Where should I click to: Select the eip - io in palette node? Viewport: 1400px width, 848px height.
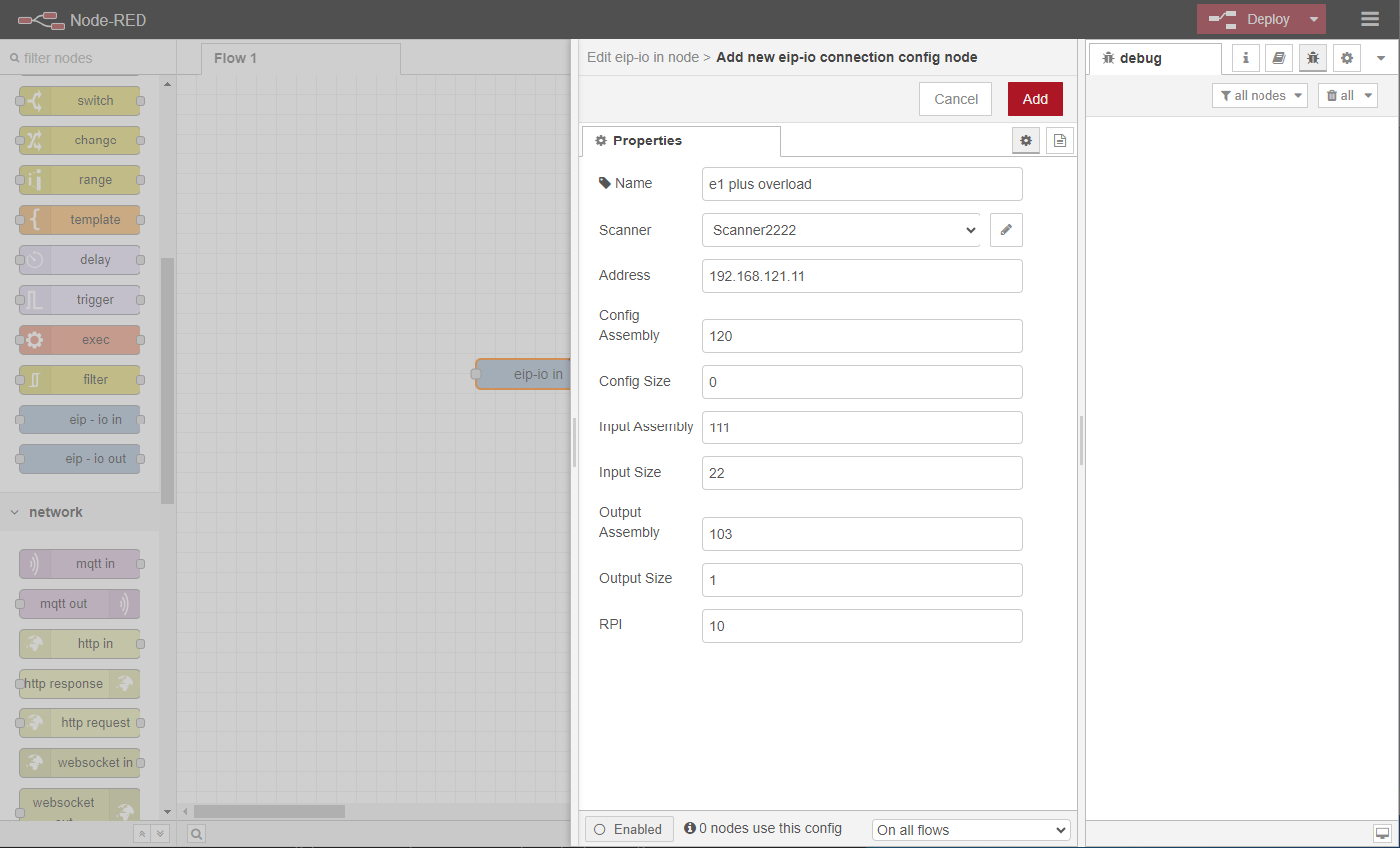(x=80, y=420)
